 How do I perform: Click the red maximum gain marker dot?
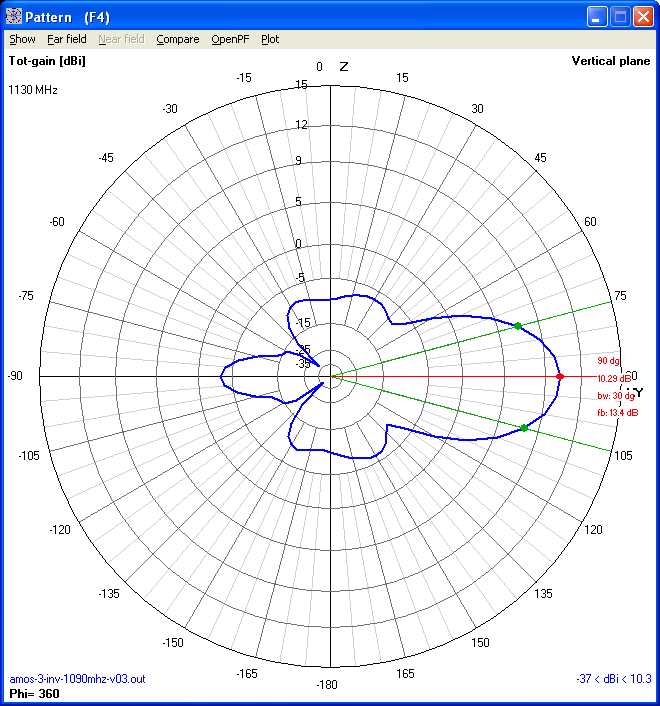[560, 377]
